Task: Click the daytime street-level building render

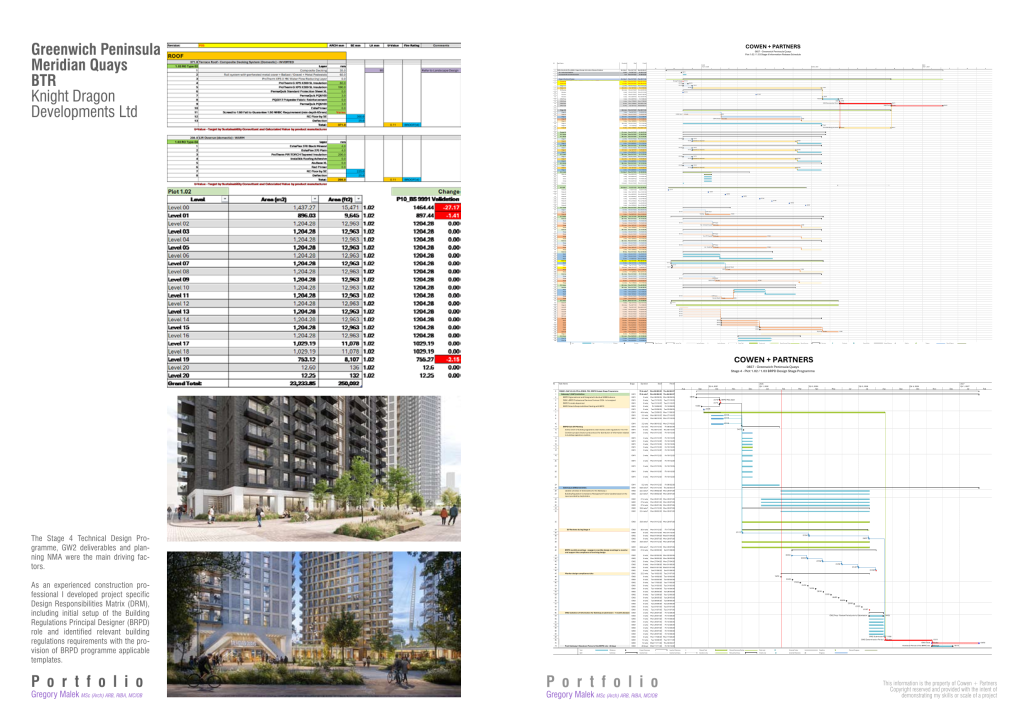Action: pyautogui.click(x=314, y=468)
